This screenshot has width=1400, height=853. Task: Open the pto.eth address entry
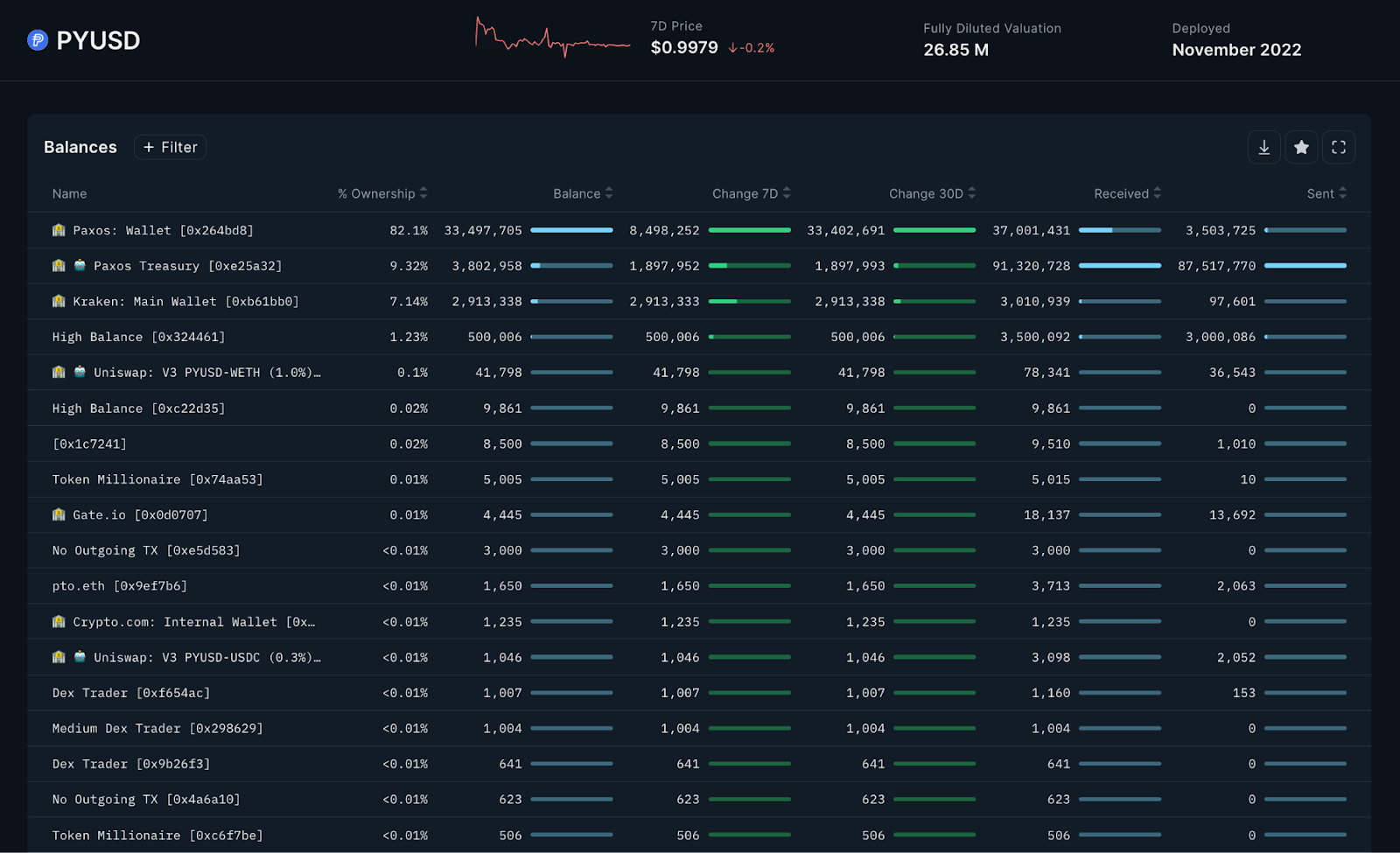click(119, 586)
